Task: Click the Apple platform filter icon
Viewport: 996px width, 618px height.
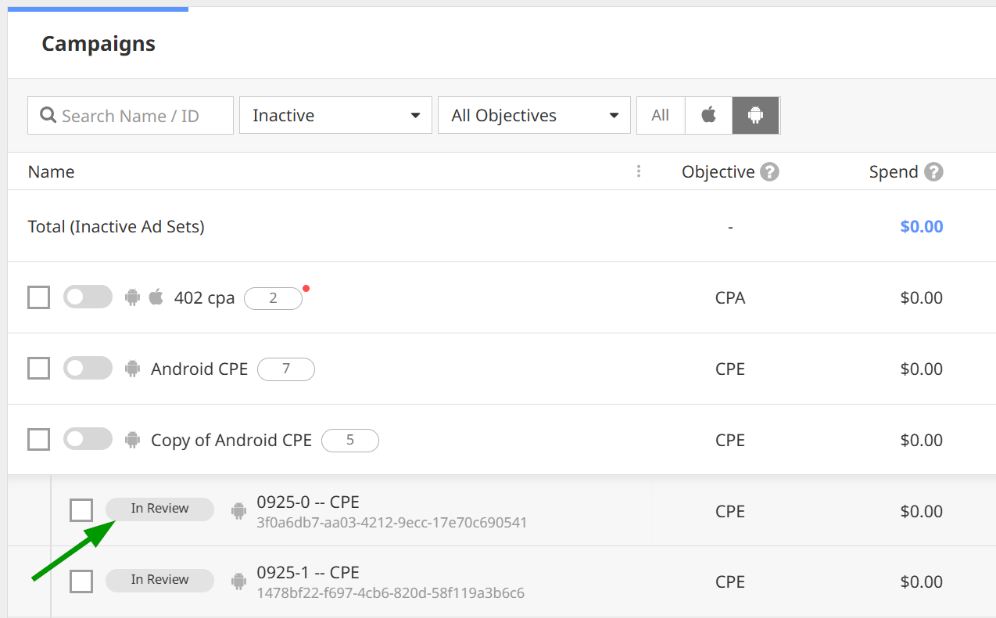Action: (x=708, y=115)
